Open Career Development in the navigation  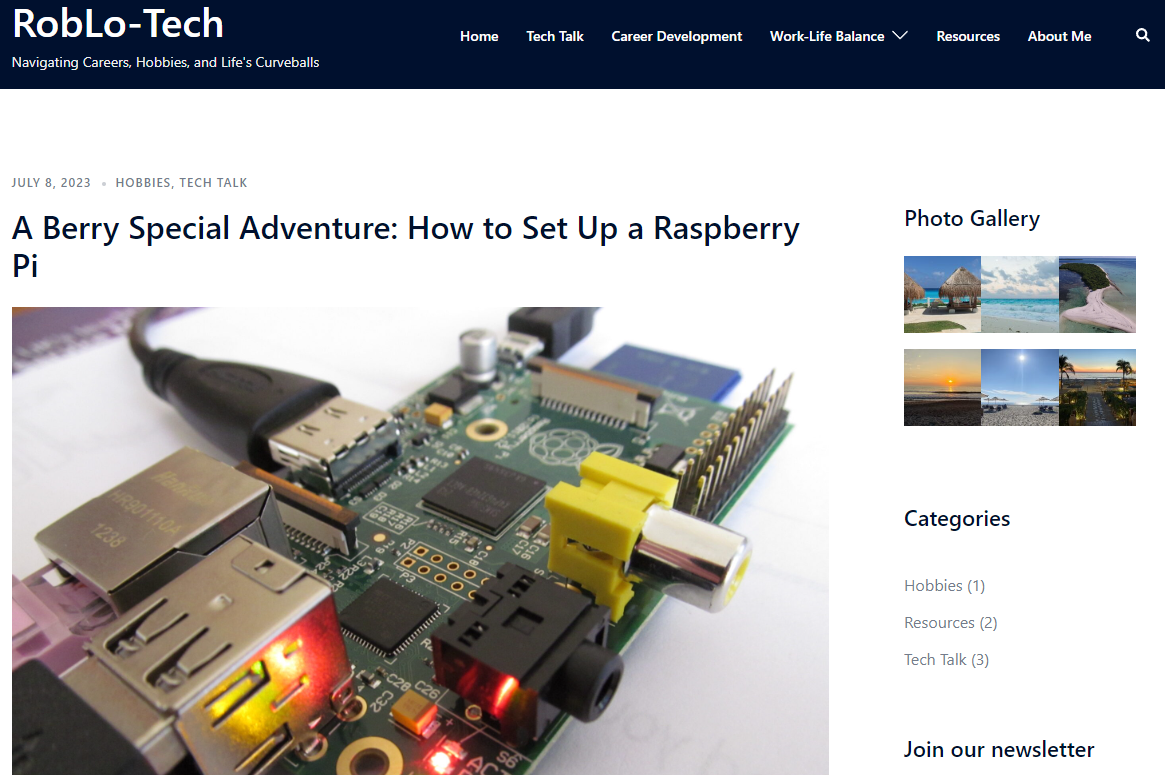click(677, 36)
